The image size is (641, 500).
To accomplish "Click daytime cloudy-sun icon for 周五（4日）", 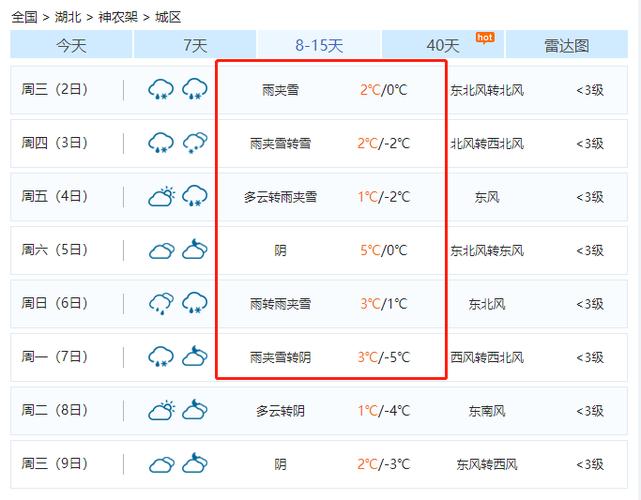I will click(x=161, y=196).
